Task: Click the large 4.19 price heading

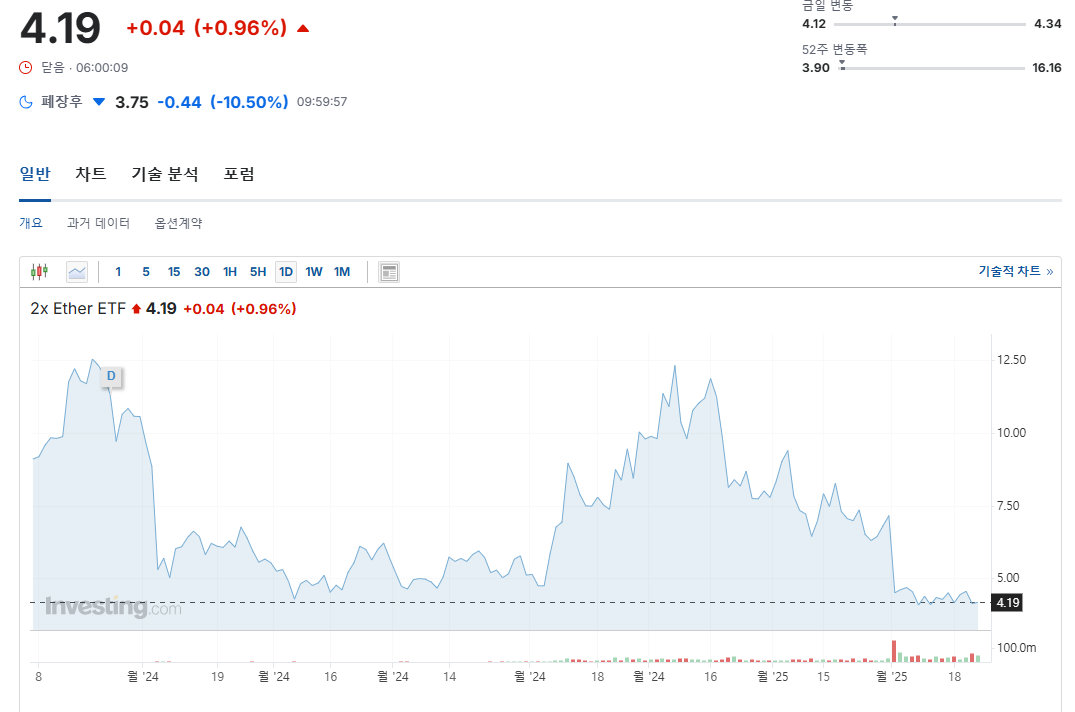Action: coord(60,28)
